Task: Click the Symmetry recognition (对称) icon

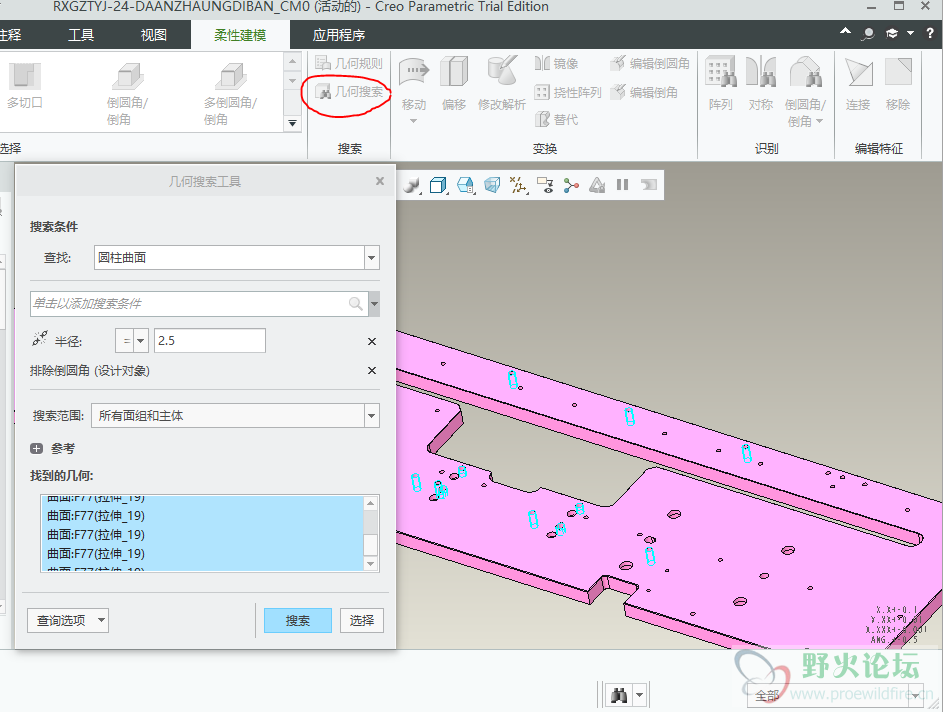Action: click(x=761, y=72)
